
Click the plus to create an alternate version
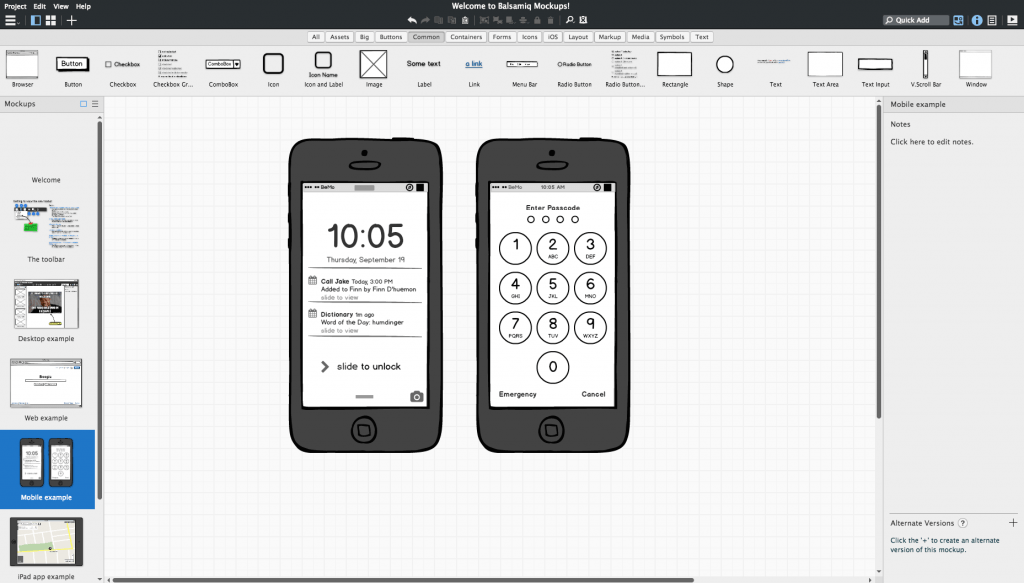click(x=1012, y=522)
